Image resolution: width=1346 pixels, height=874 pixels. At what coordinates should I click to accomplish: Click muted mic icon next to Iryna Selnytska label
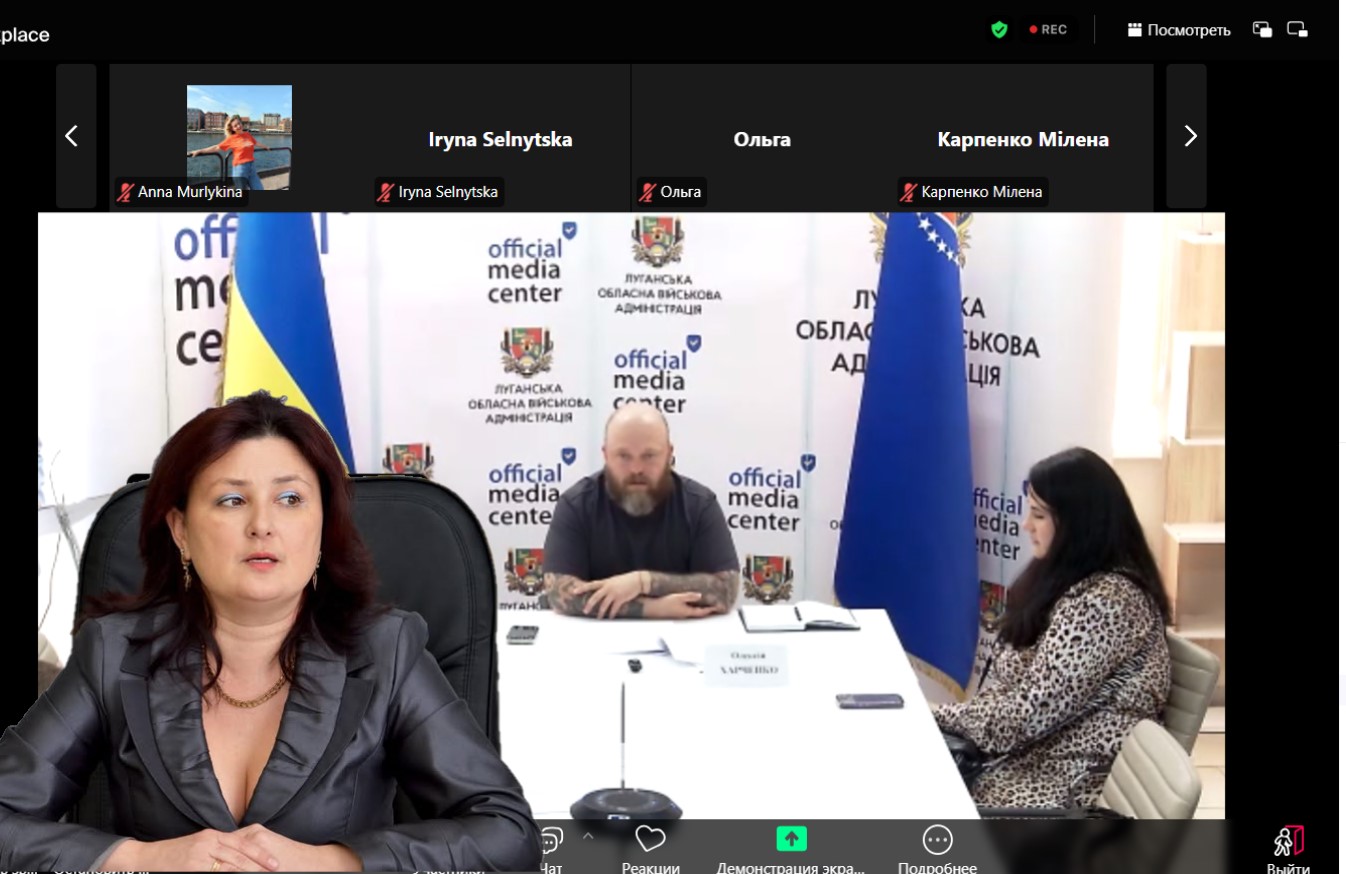[x=386, y=192]
